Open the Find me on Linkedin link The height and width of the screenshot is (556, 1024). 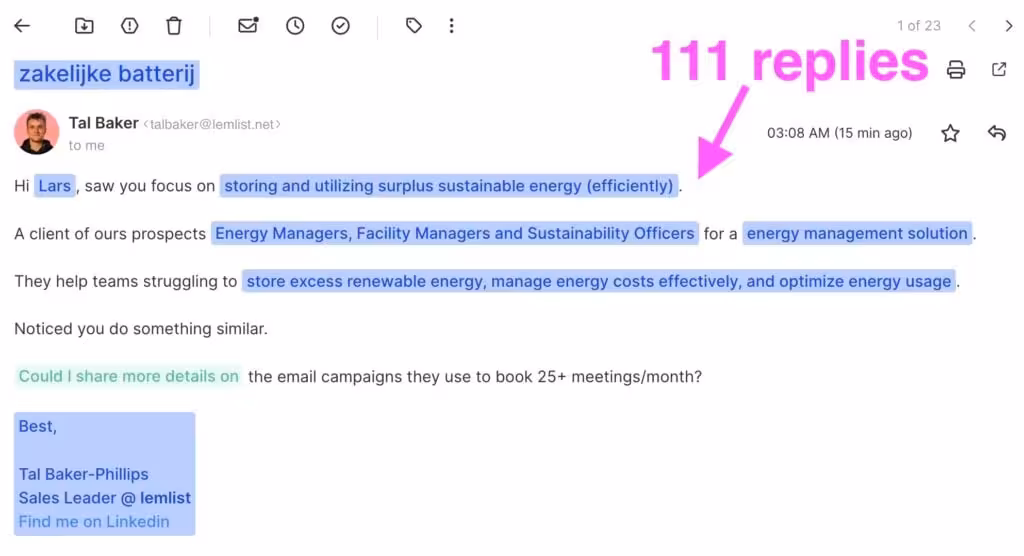pos(94,521)
